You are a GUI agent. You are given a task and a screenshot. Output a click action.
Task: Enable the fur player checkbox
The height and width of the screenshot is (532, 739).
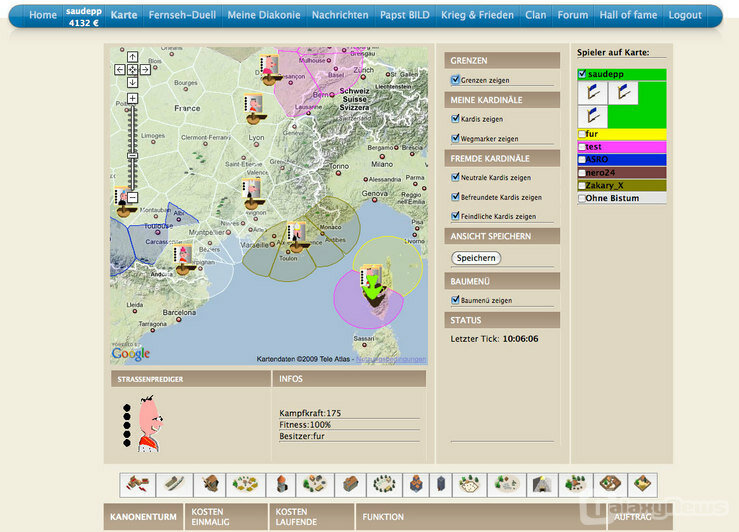[x=583, y=134]
